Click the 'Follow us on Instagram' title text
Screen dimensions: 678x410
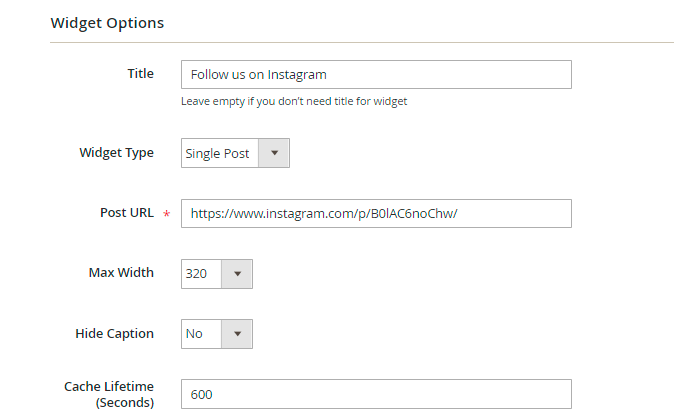click(258, 74)
